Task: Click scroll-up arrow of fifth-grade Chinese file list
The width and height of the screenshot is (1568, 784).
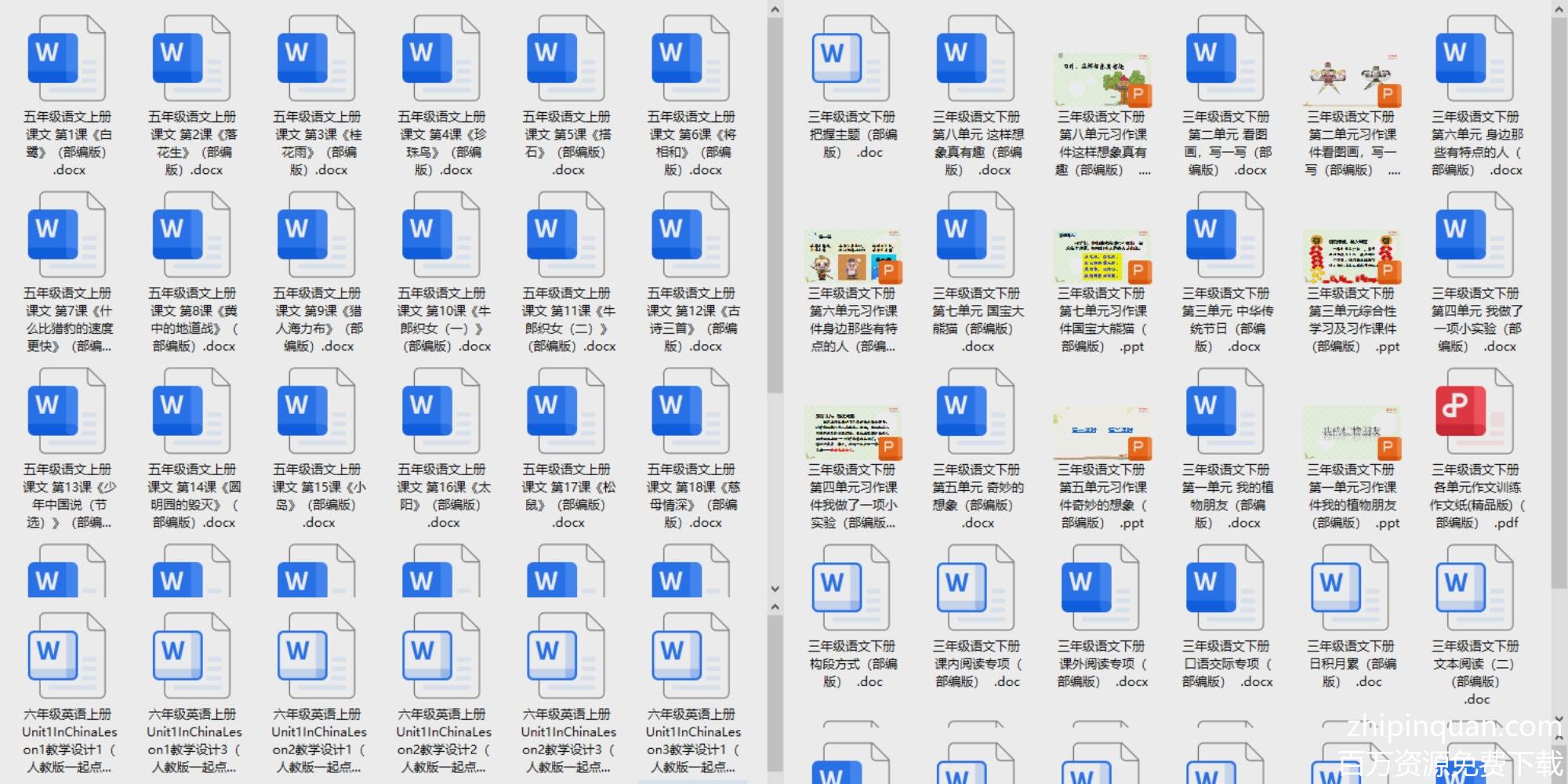Action: point(775,9)
